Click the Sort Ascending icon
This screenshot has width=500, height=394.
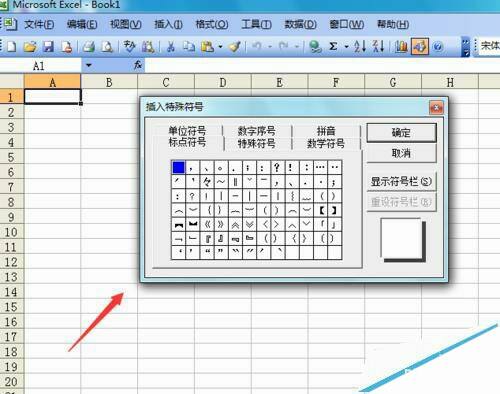(x=360, y=46)
